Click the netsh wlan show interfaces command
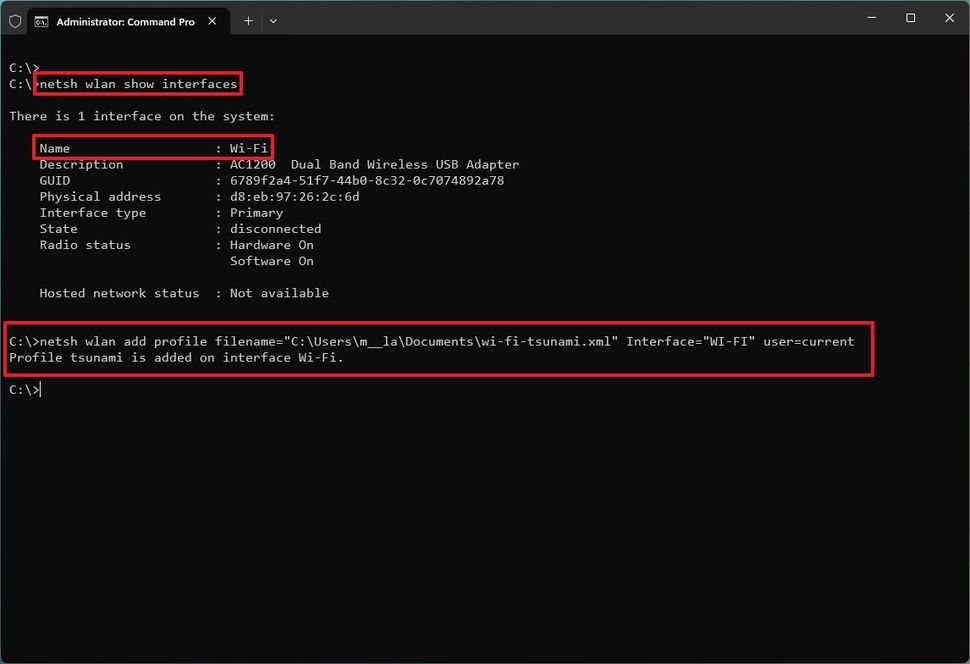Image resolution: width=970 pixels, height=664 pixels. click(x=137, y=83)
